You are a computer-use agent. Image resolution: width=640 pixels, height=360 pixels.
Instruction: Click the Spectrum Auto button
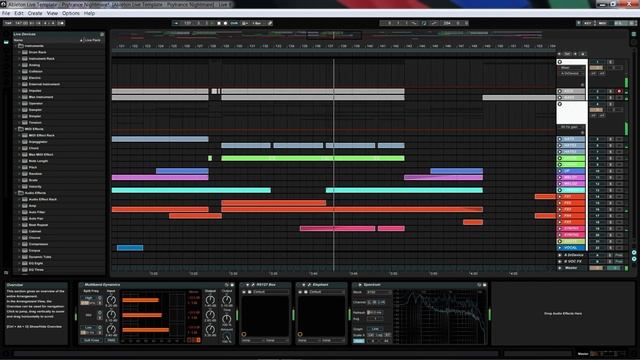click(359, 340)
